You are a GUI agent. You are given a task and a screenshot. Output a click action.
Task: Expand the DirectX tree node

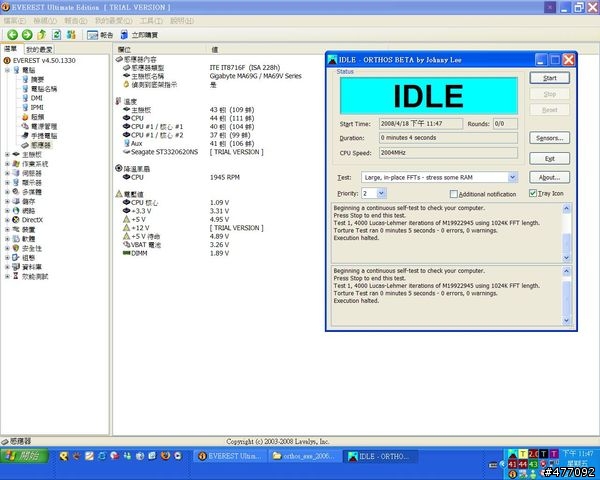click(7, 220)
